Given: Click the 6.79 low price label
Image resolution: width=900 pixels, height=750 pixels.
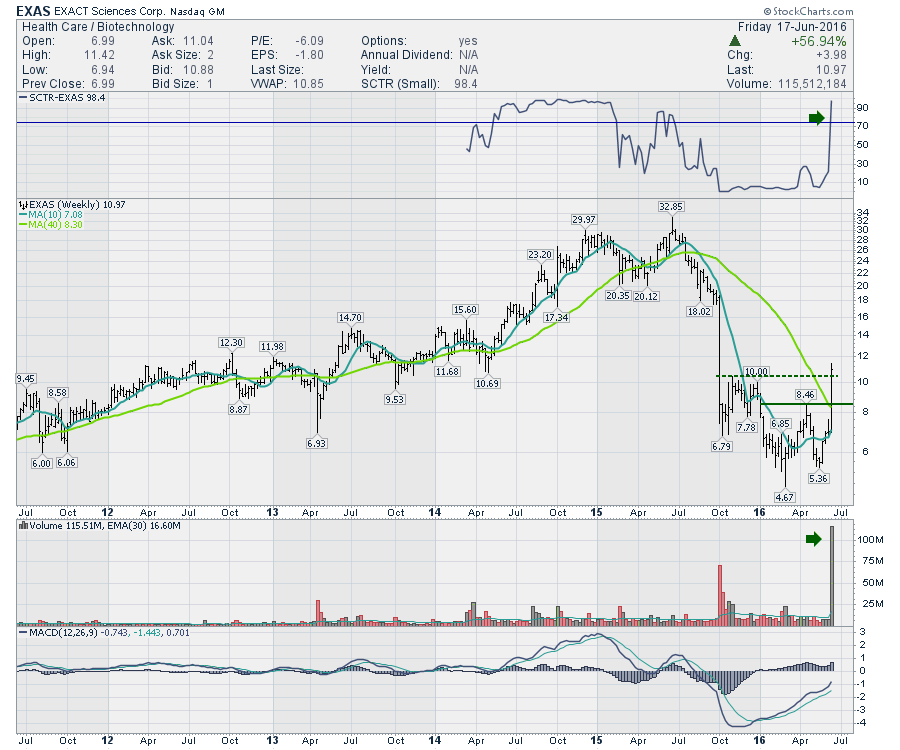Looking at the screenshot, I should coord(721,446).
